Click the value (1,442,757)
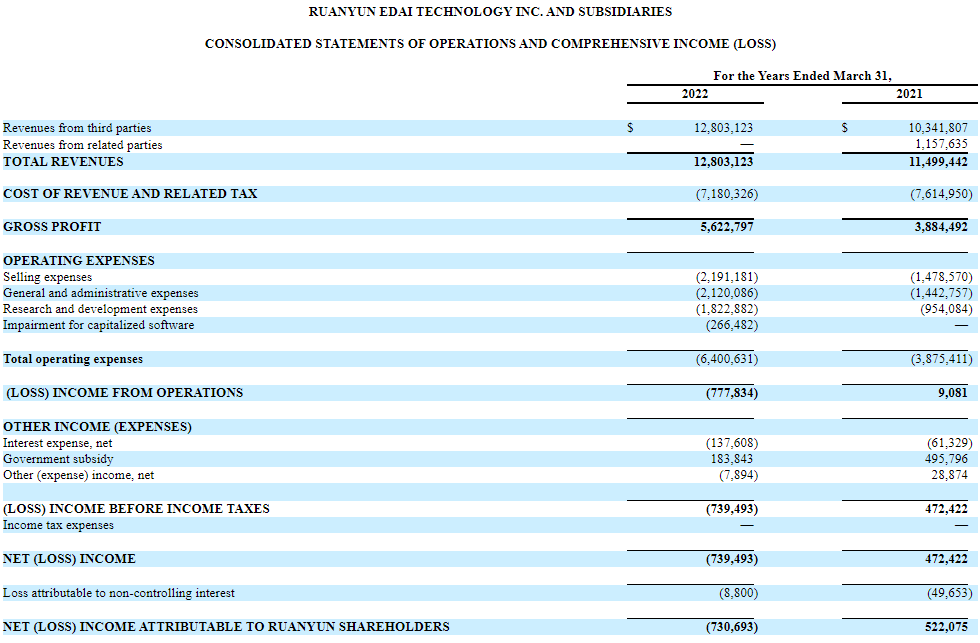The width and height of the screenshot is (980, 643). pos(941,293)
